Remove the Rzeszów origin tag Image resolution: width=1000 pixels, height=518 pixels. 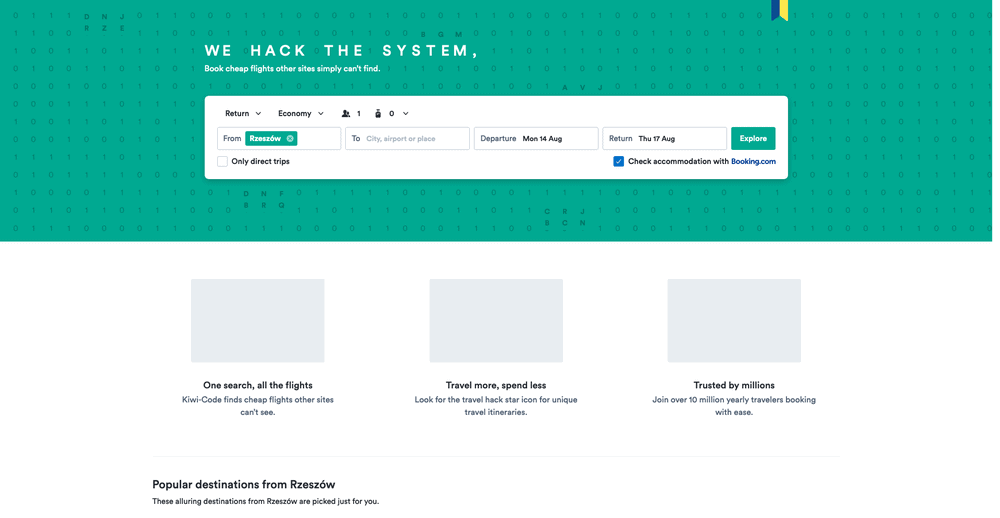(290, 138)
